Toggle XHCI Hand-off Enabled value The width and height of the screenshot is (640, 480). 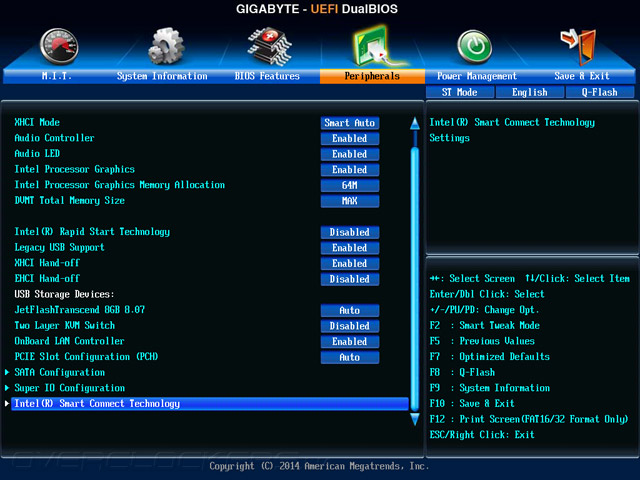pyautogui.click(x=350, y=263)
